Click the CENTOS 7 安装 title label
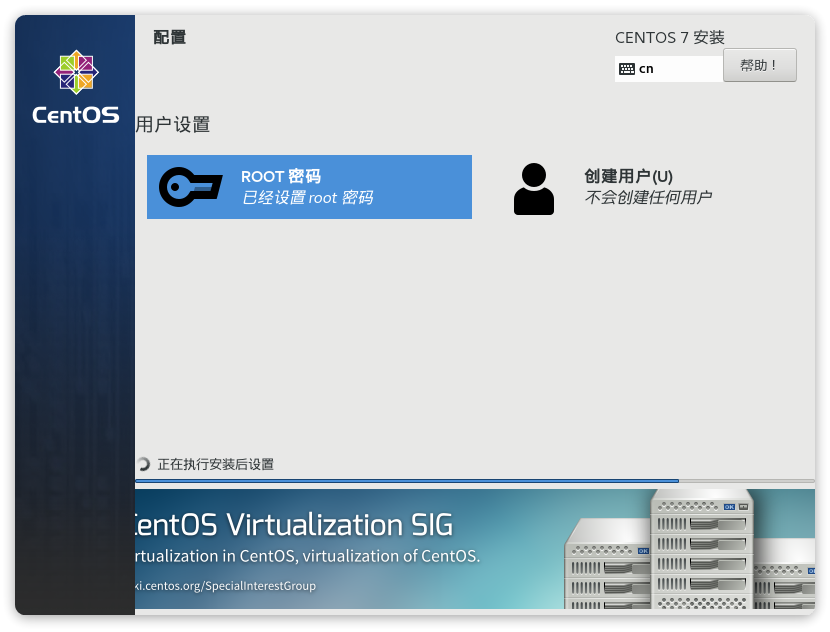Screen dimensions: 830x632 tap(670, 37)
